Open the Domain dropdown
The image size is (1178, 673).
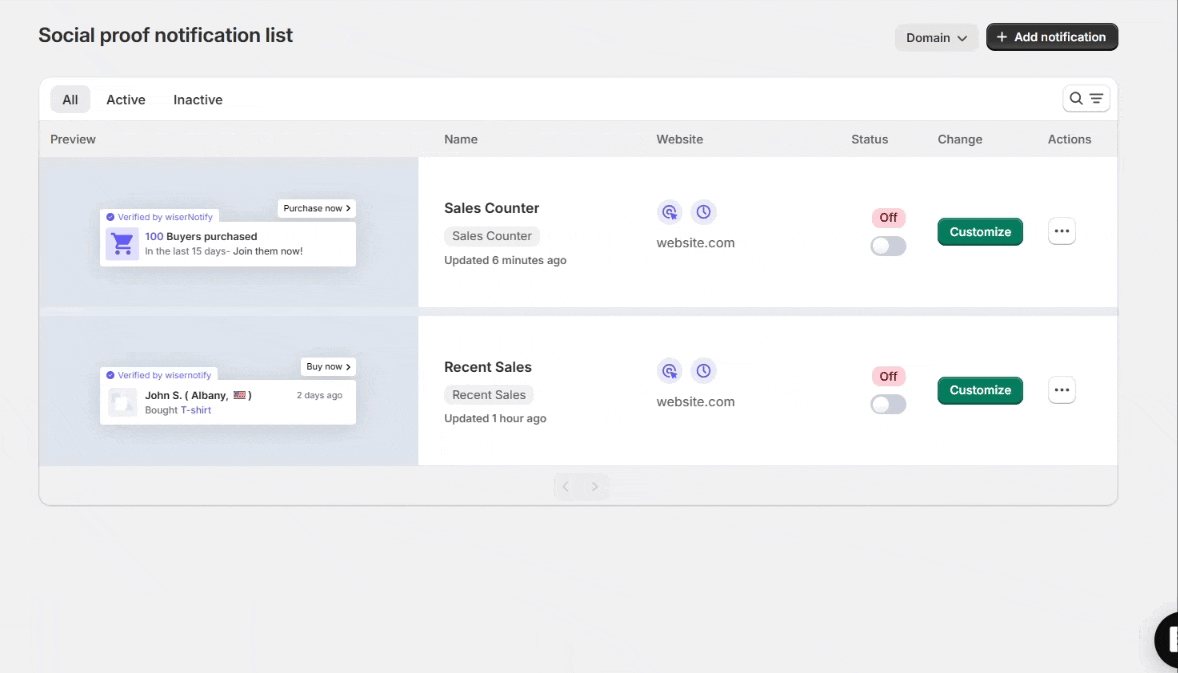(x=936, y=38)
